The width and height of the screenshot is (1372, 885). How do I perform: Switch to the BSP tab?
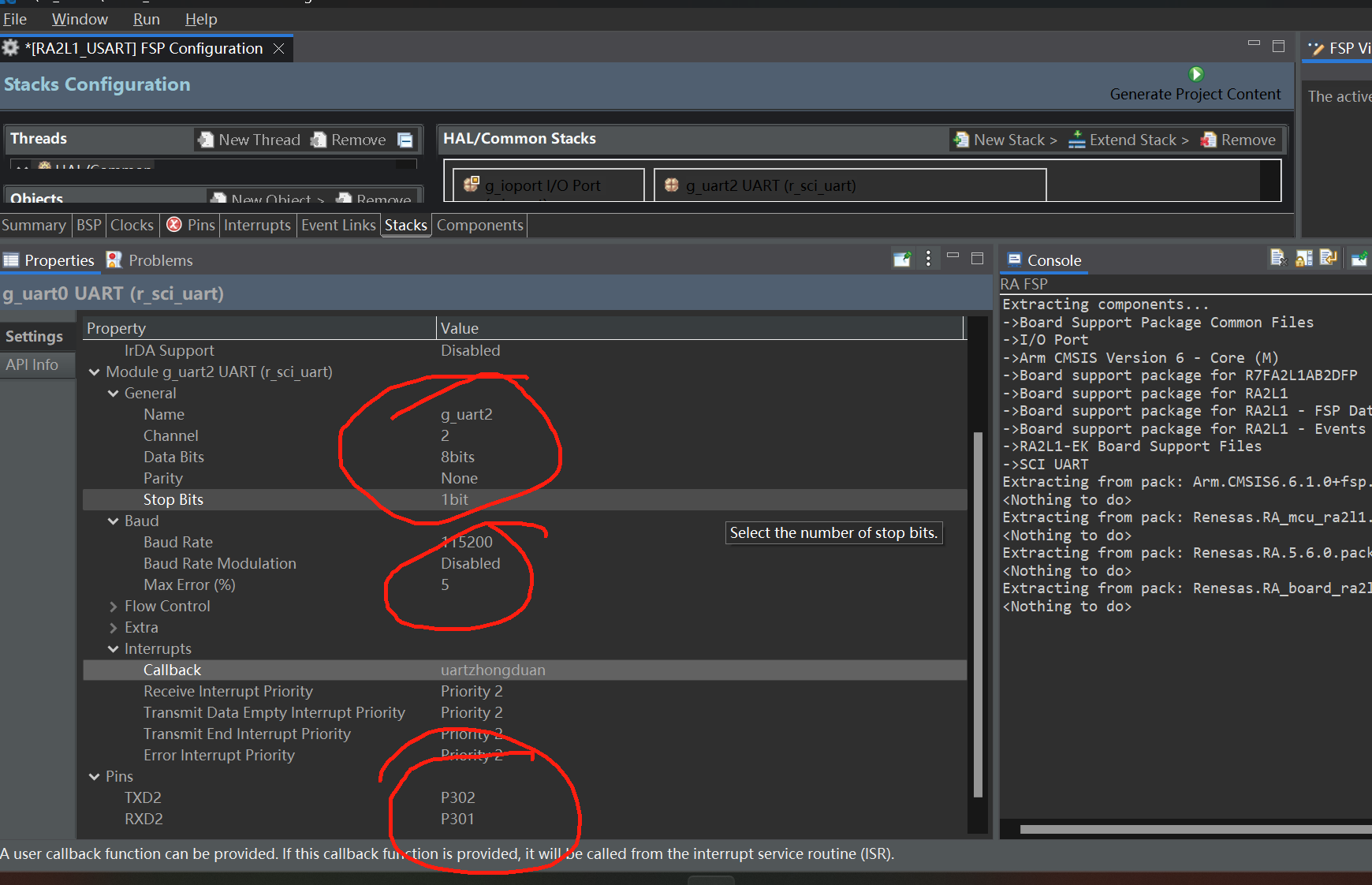click(88, 225)
